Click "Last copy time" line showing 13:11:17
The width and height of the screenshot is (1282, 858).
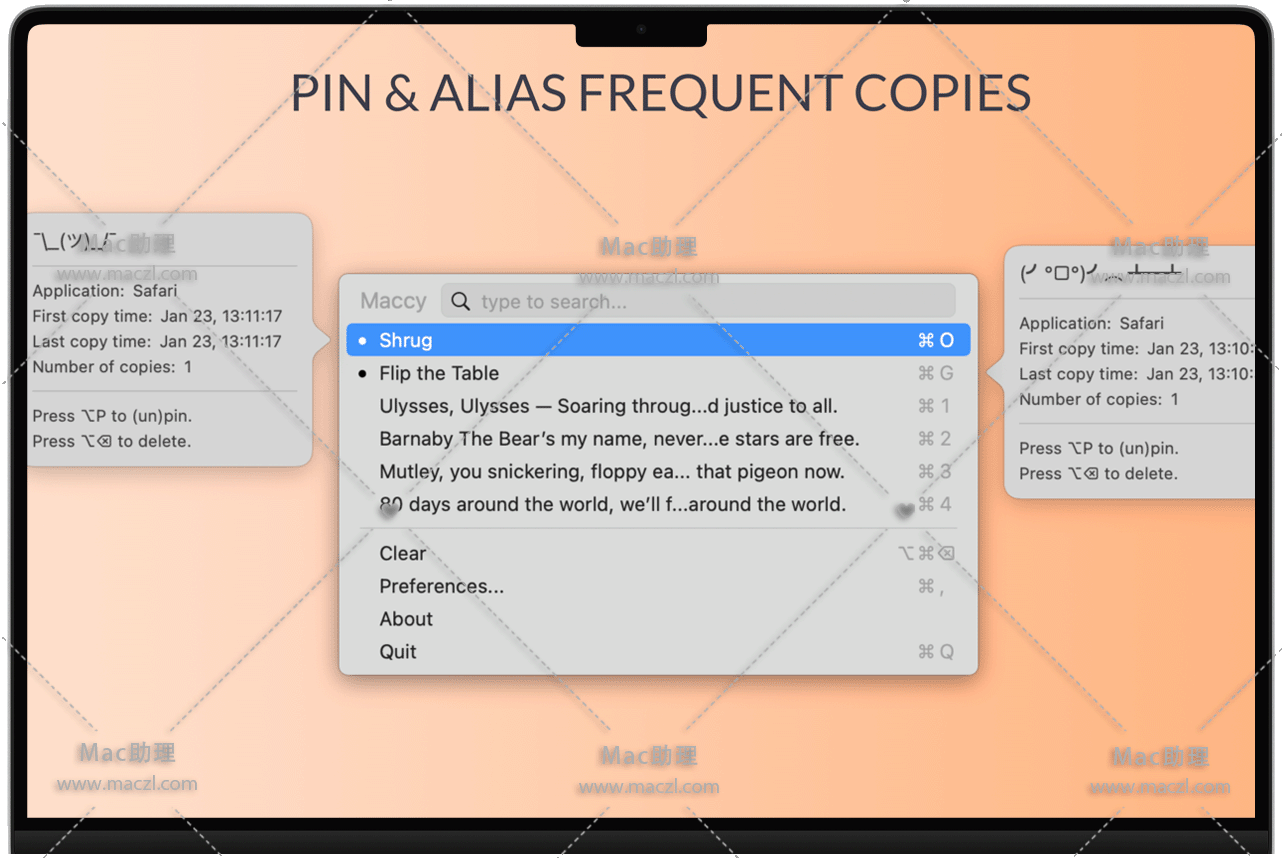[x=157, y=341]
